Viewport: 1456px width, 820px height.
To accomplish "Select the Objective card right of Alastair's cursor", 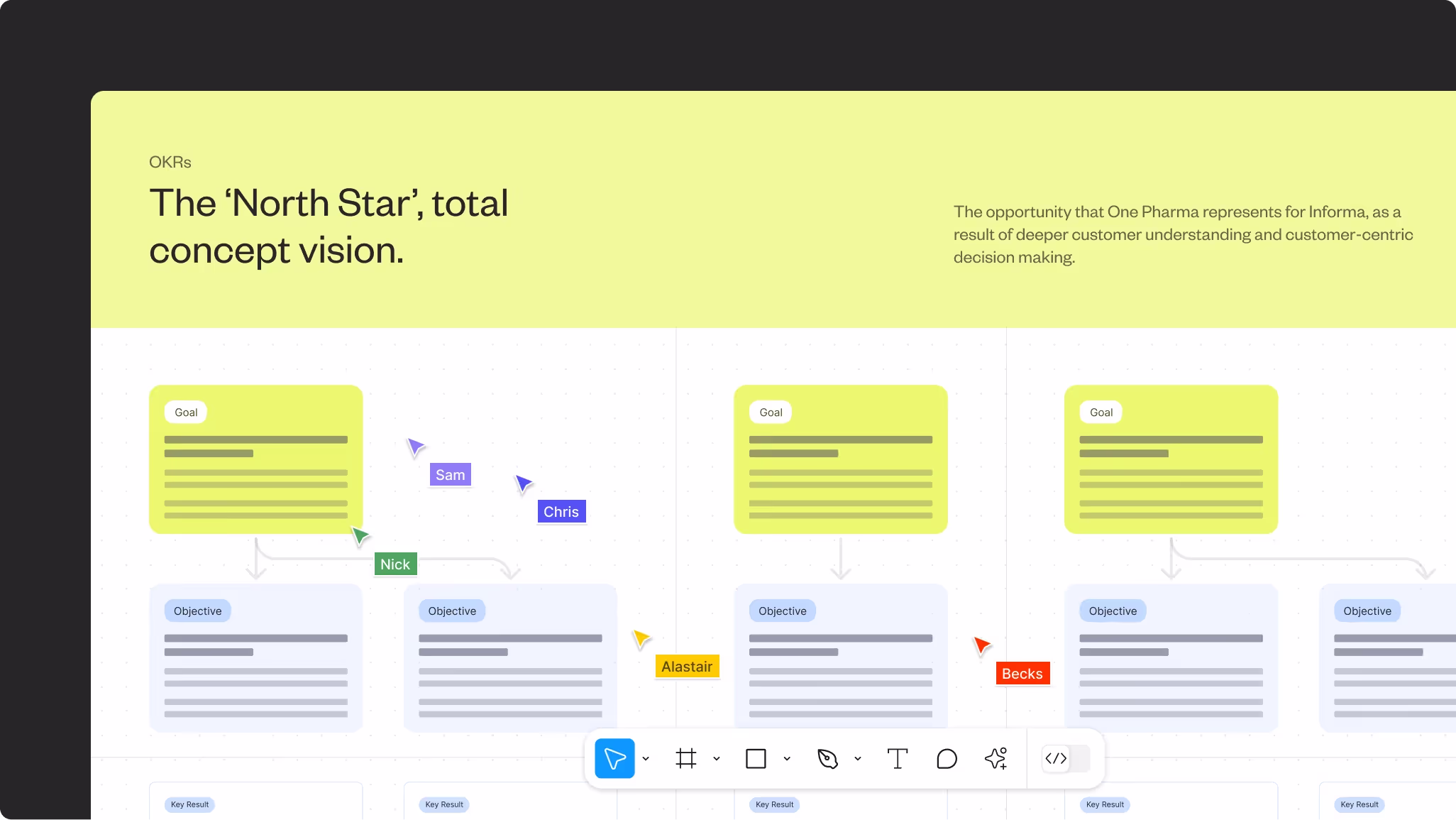I will (x=841, y=658).
